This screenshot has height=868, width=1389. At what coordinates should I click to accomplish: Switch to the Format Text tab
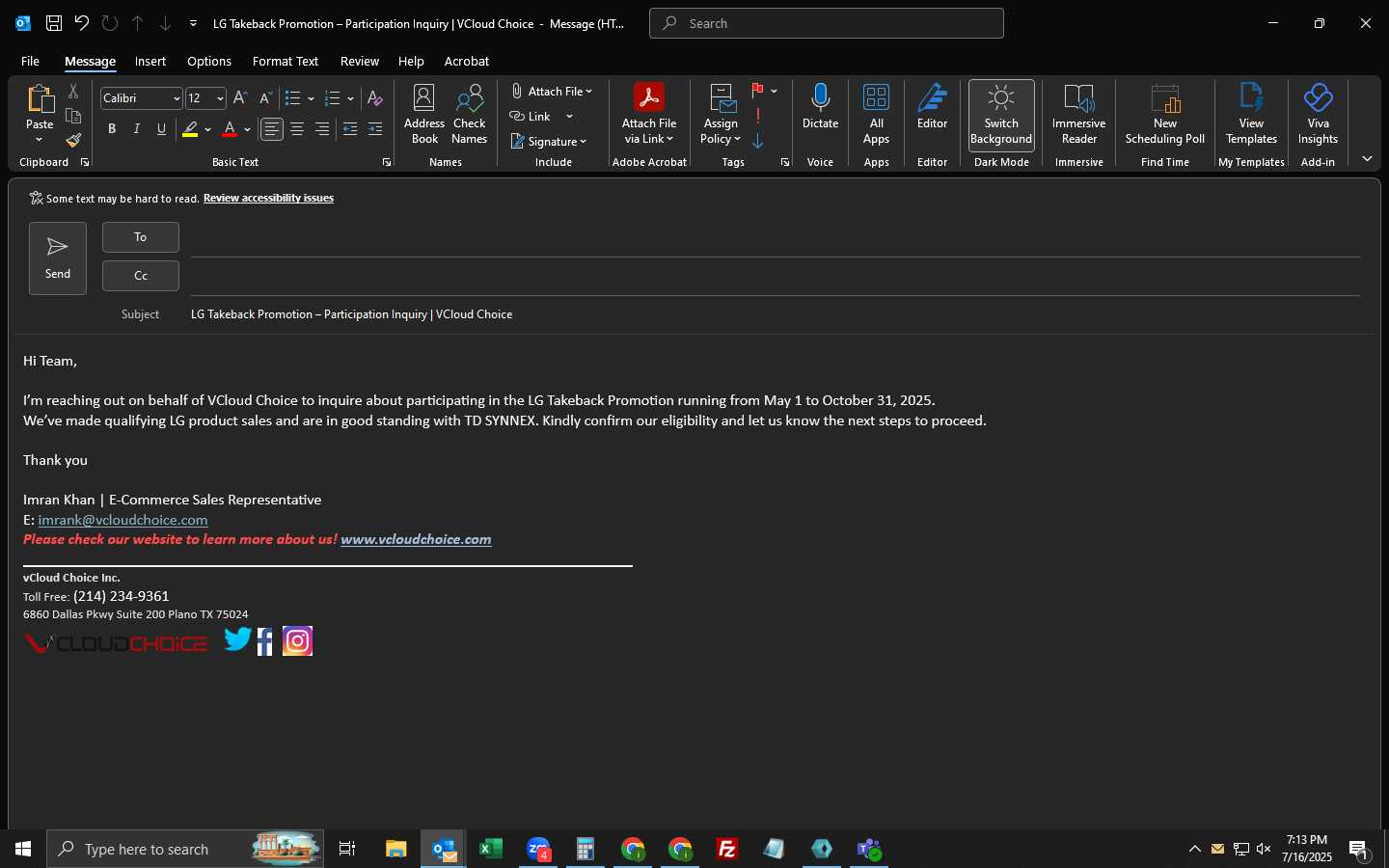[286, 61]
